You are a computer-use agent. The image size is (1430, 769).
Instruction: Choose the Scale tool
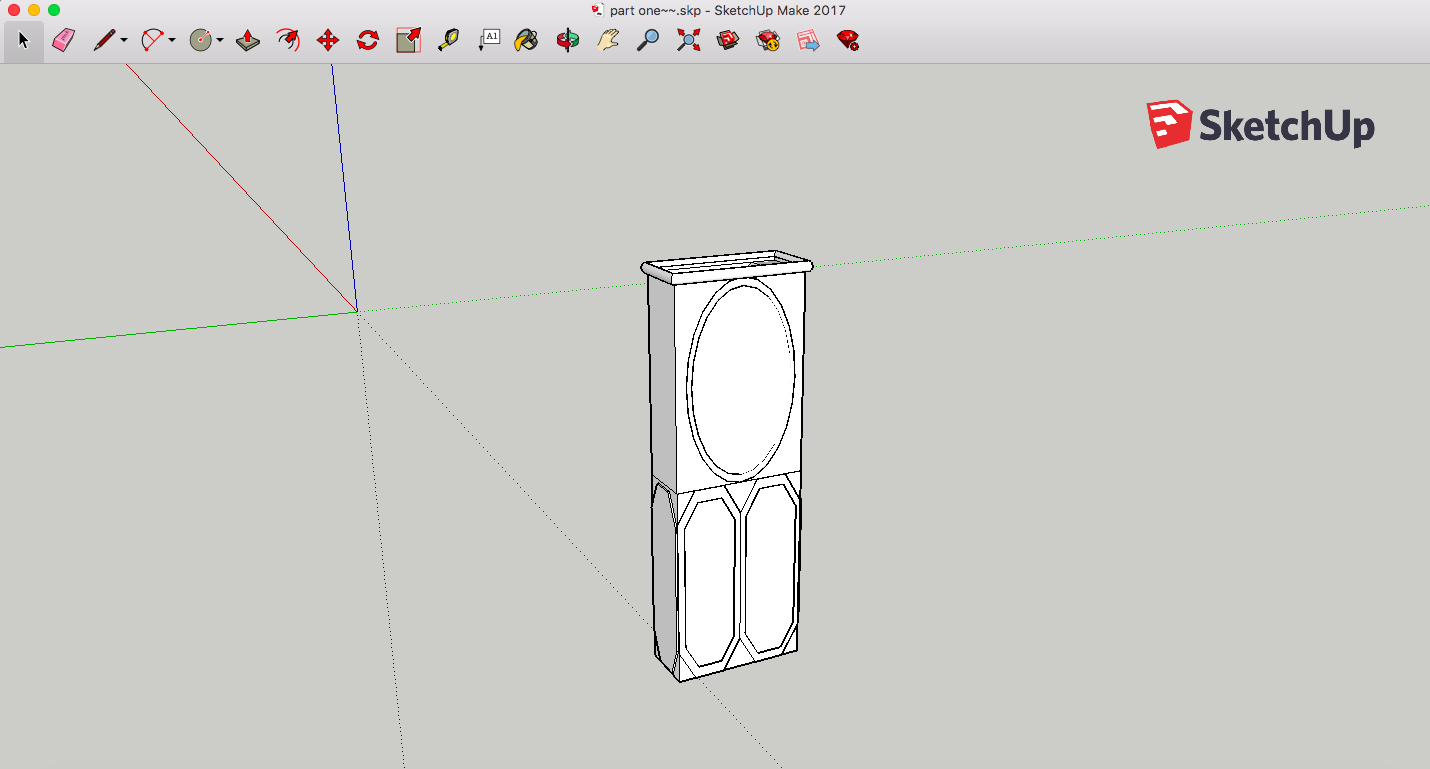click(408, 40)
